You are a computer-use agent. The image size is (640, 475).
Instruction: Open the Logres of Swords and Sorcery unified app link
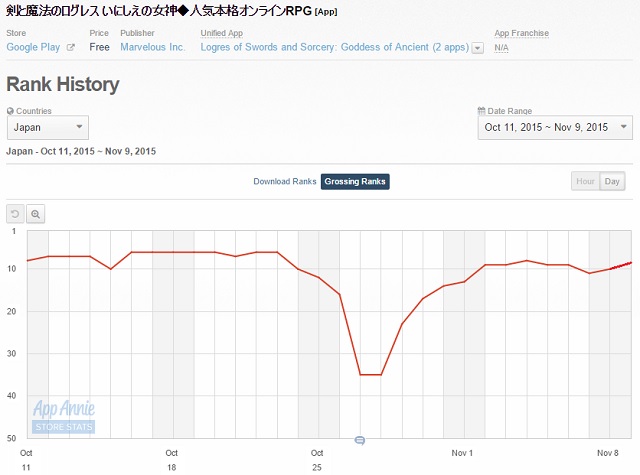click(334, 47)
